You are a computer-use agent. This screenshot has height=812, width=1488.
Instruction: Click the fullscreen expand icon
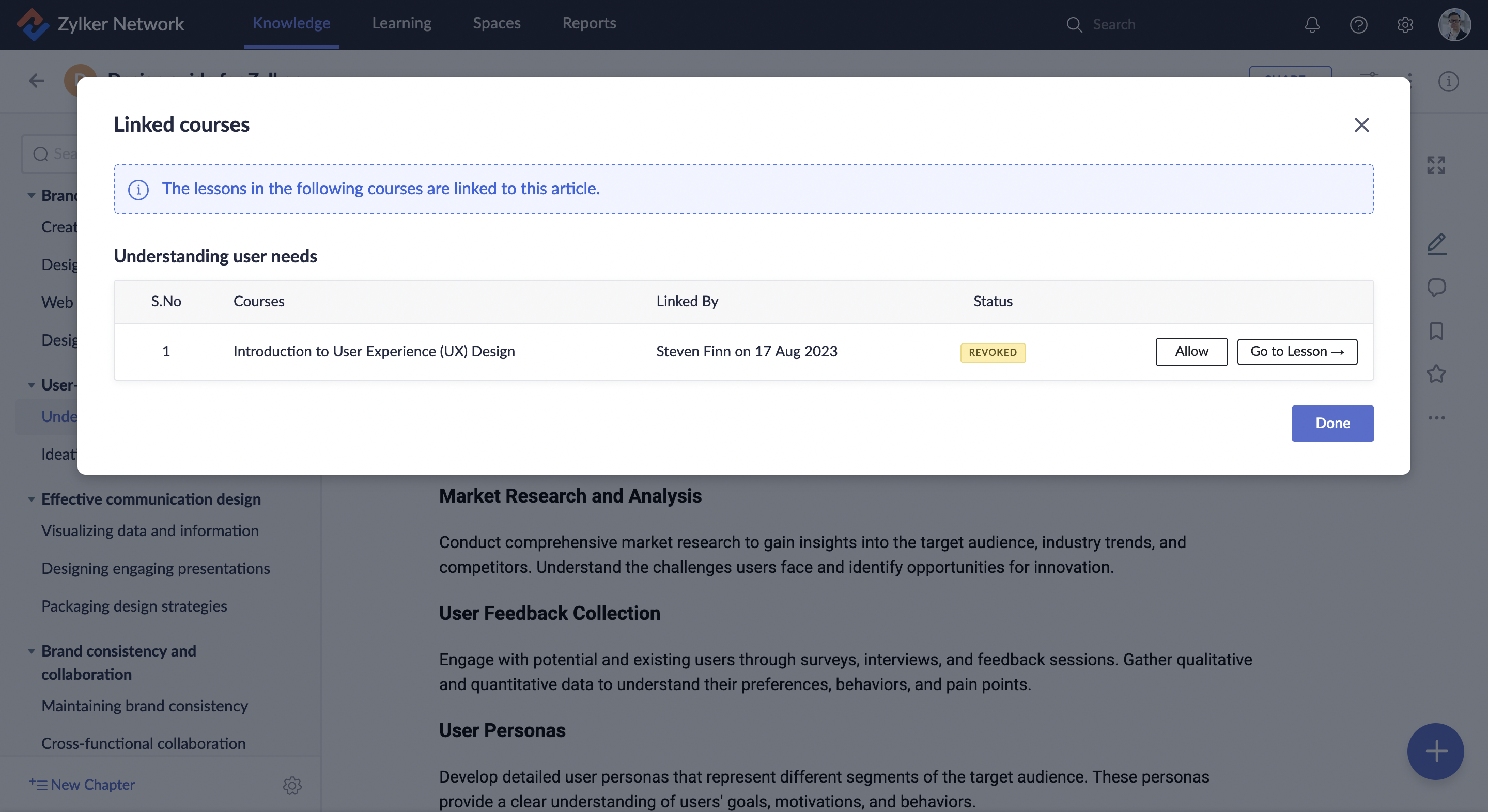[x=1436, y=165]
